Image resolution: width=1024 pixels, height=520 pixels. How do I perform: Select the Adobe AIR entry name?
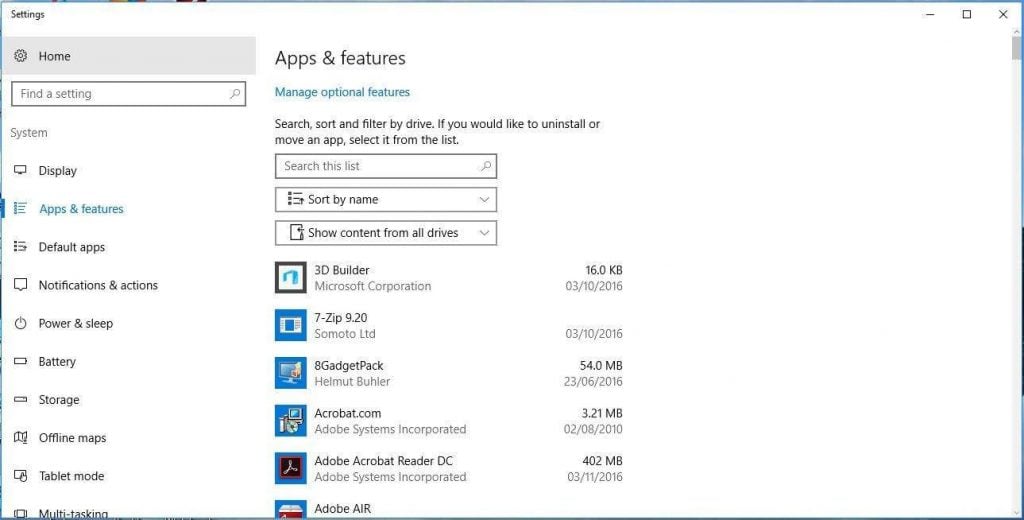[x=342, y=508]
